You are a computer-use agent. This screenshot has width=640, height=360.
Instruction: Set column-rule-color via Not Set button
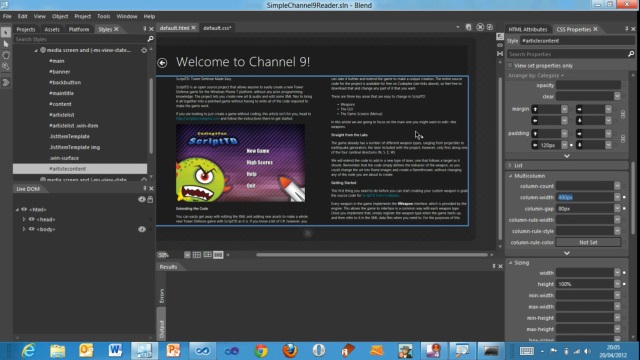click(x=588, y=242)
